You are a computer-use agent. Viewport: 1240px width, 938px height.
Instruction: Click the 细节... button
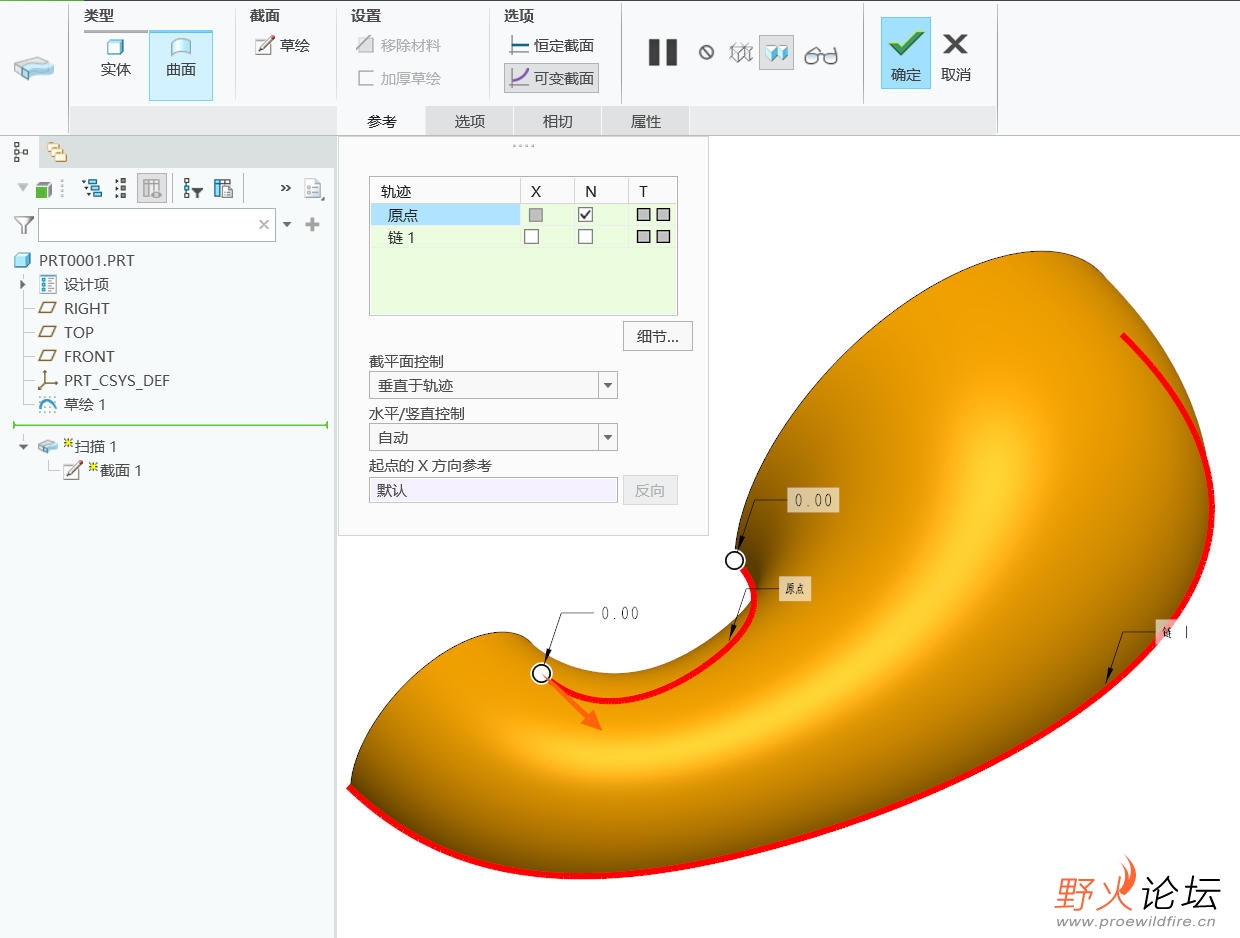pos(658,337)
